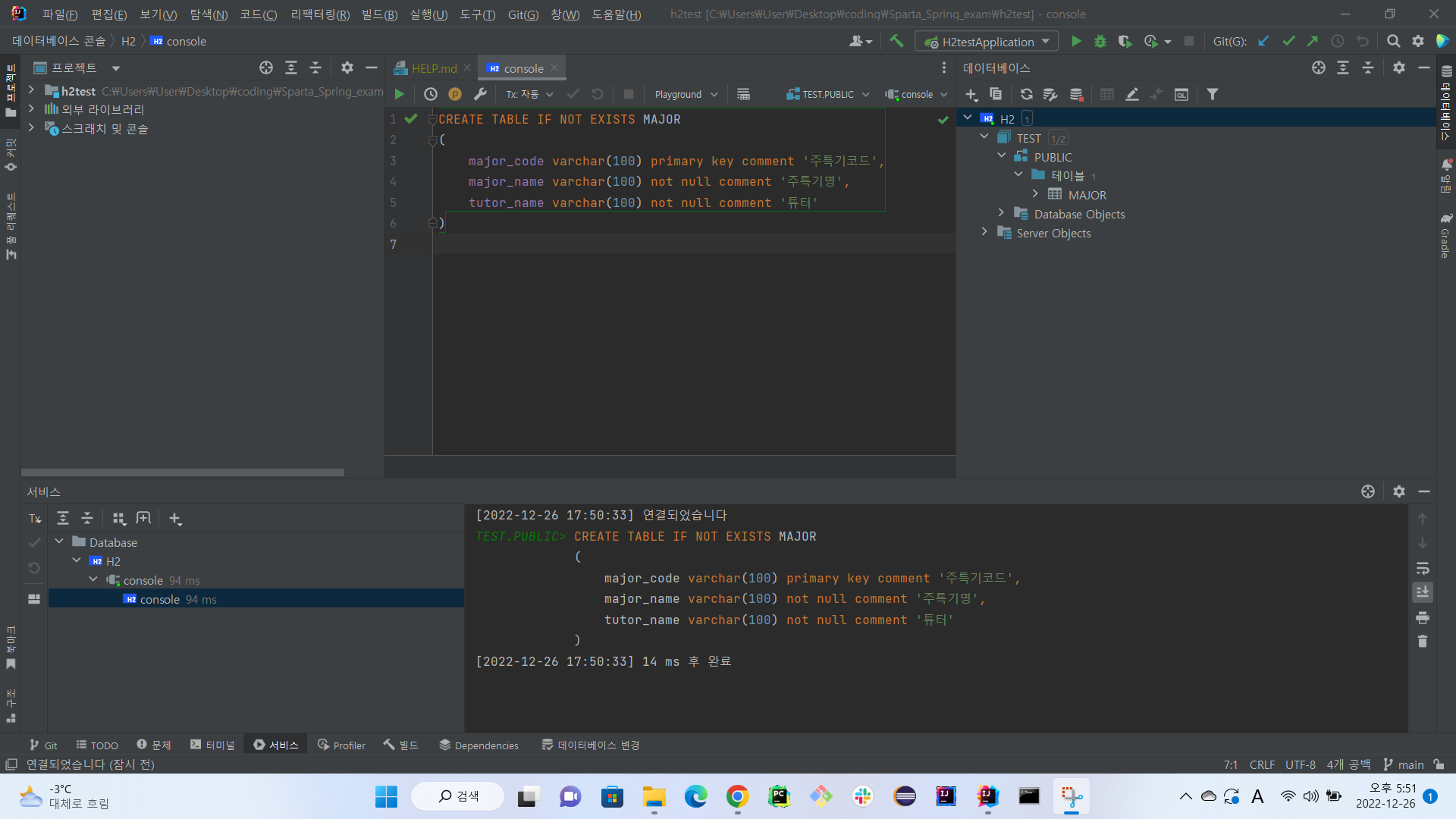Click the project panel horizontal scrollbar
Viewport: 1456px width, 819px height.
tap(182, 472)
